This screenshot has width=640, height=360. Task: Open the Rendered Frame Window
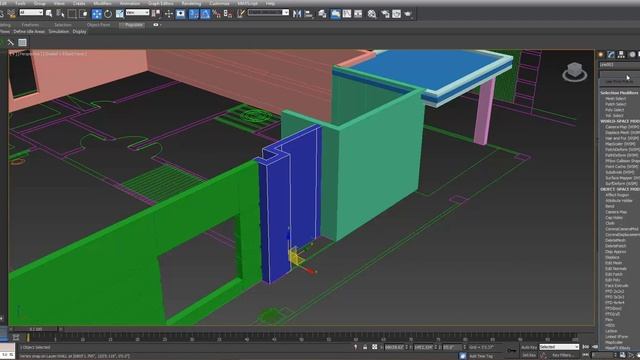[396, 14]
